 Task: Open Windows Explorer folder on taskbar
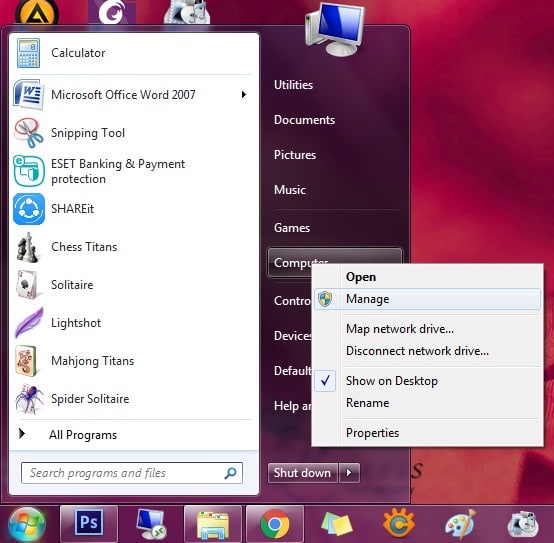pos(212,525)
